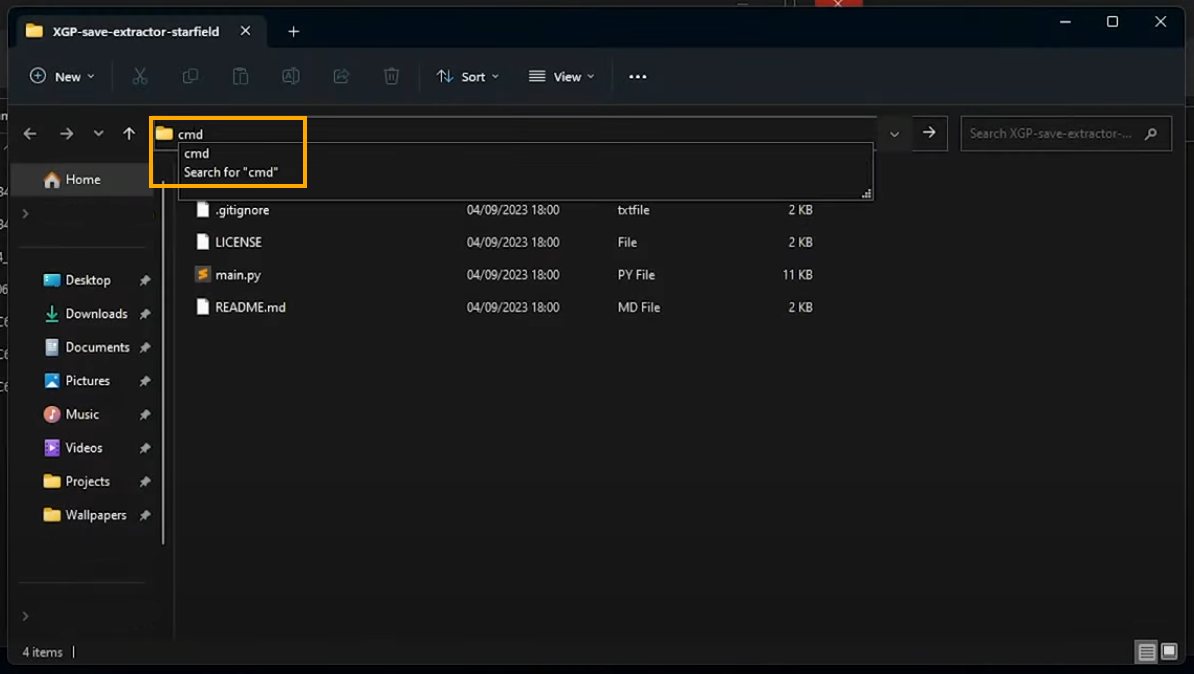This screenshot has width=1194, height=674.
Task: Click the Share icon in toolbar
Action: pos(341,76)
